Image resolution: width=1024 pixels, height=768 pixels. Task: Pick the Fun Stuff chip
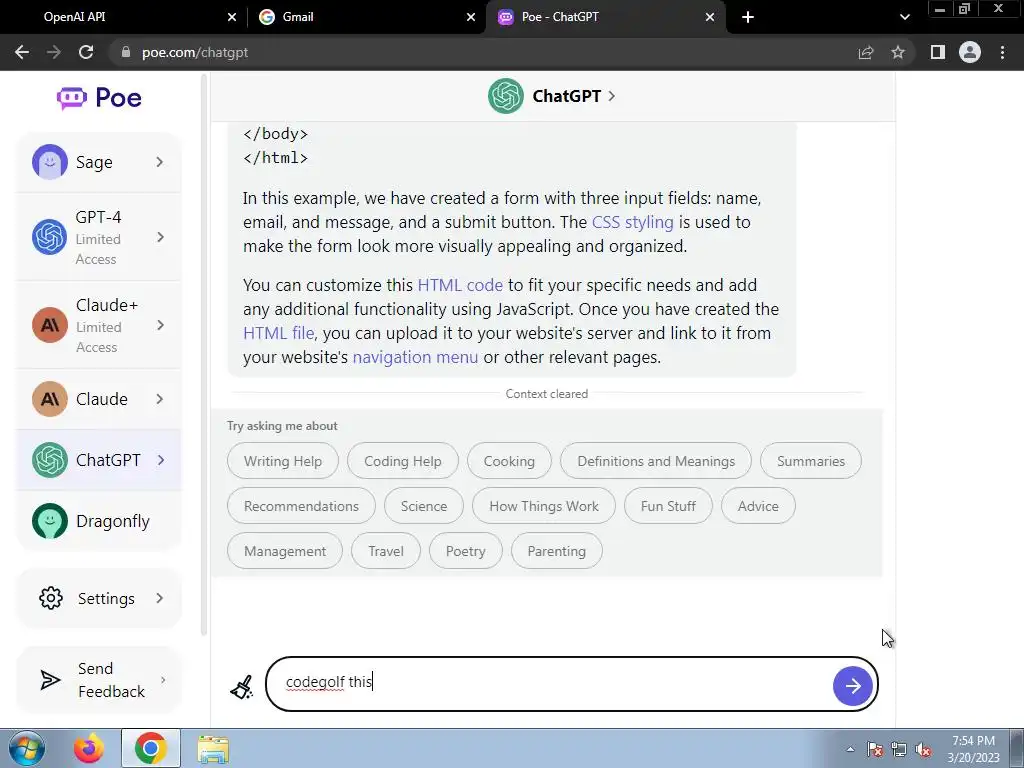click(x=668, y=506)
